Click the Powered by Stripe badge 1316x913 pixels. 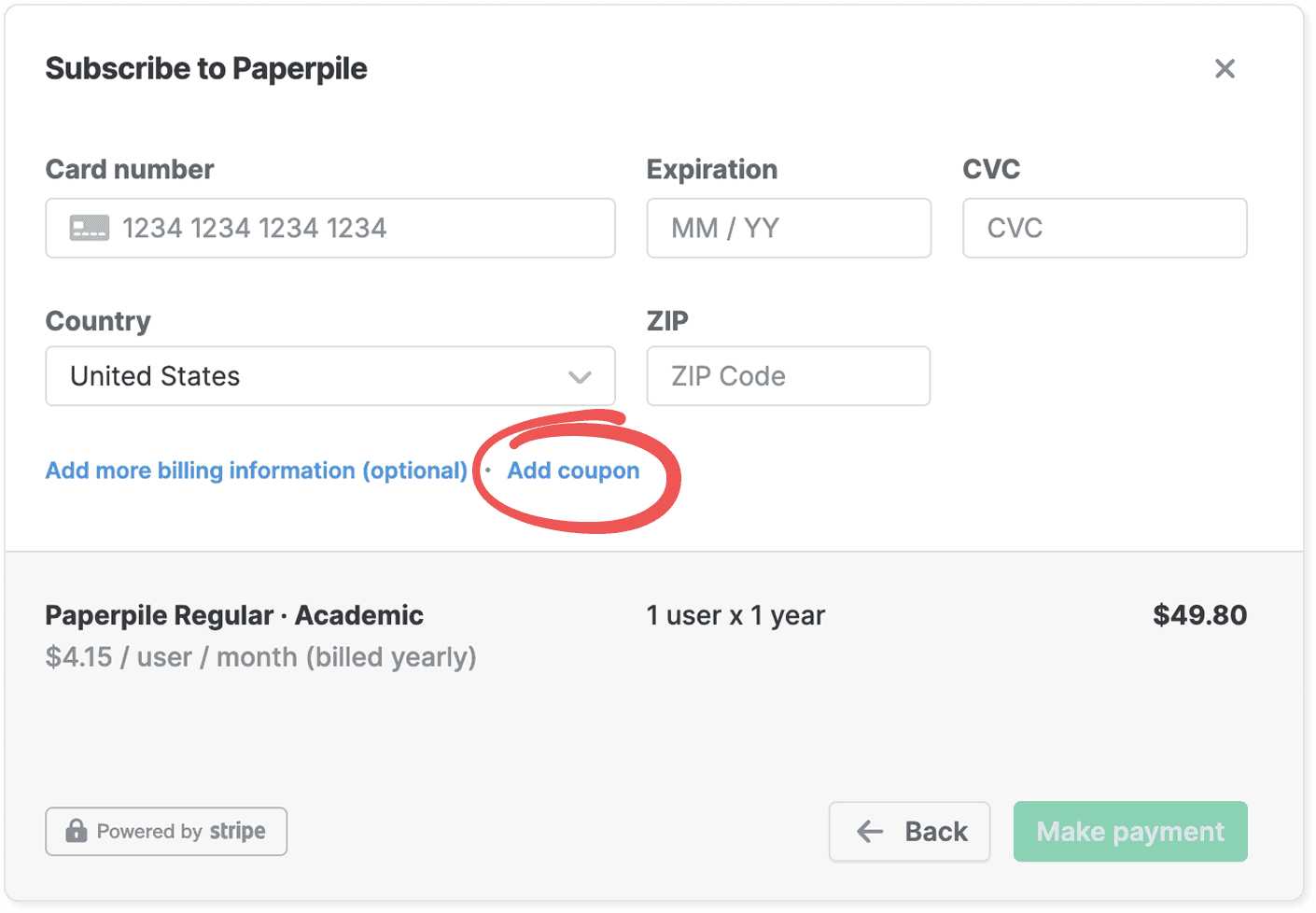166,832
